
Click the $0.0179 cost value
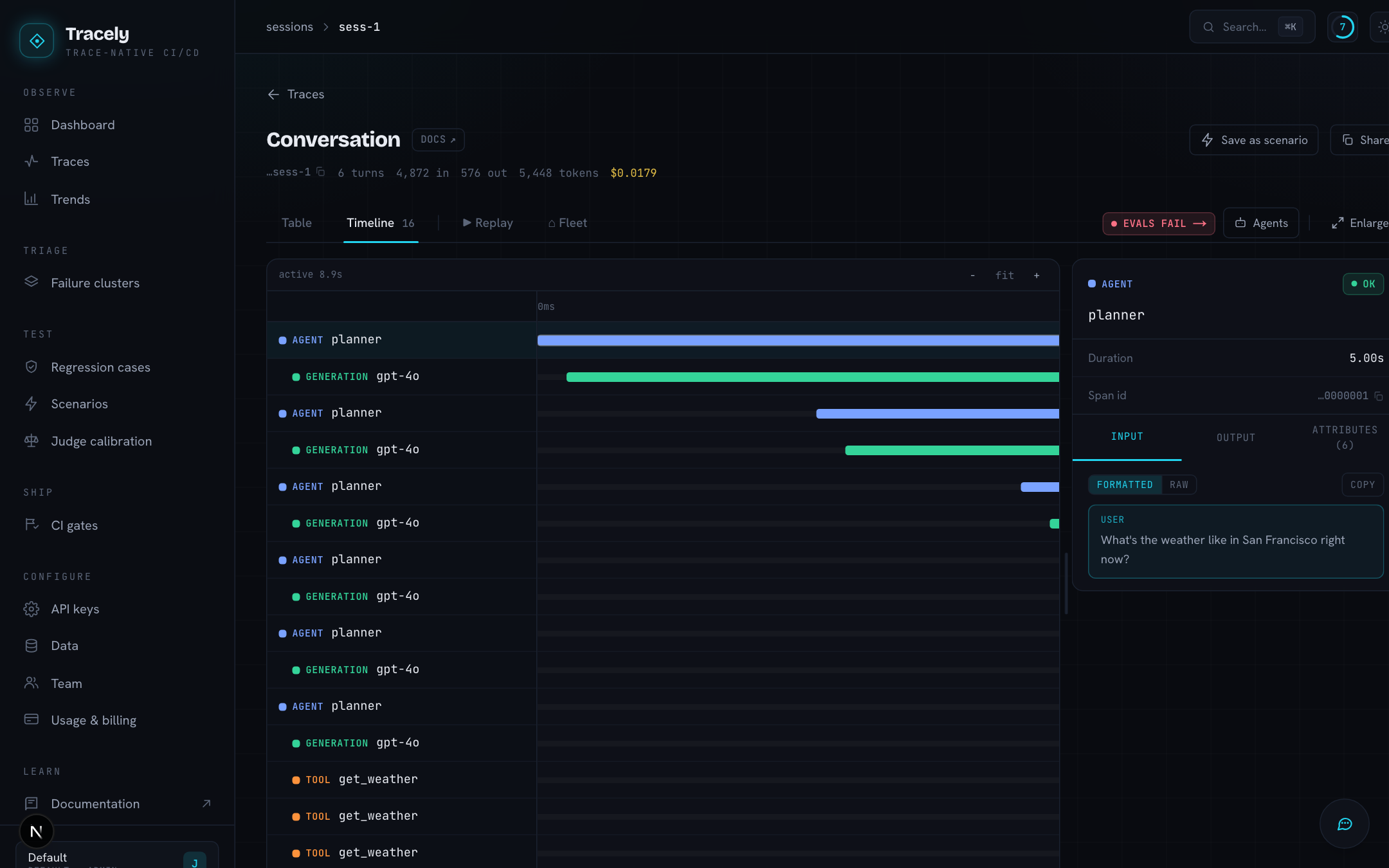tap(633, 173)
